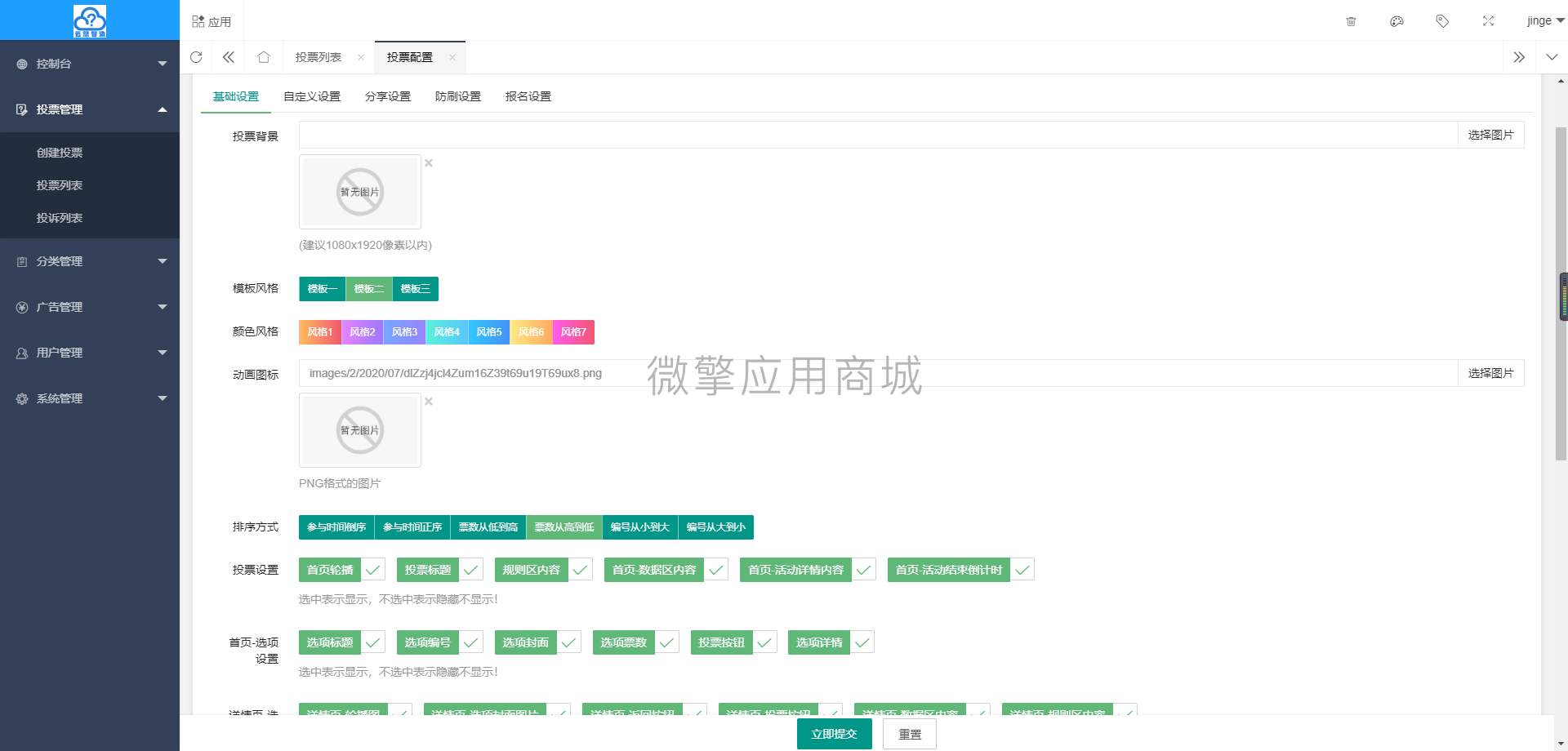Image resolution: width=1568 pixels, height=751 pixels.
Task: Select template 模板二
Action: pyautogui.click(x=369, y=289)
